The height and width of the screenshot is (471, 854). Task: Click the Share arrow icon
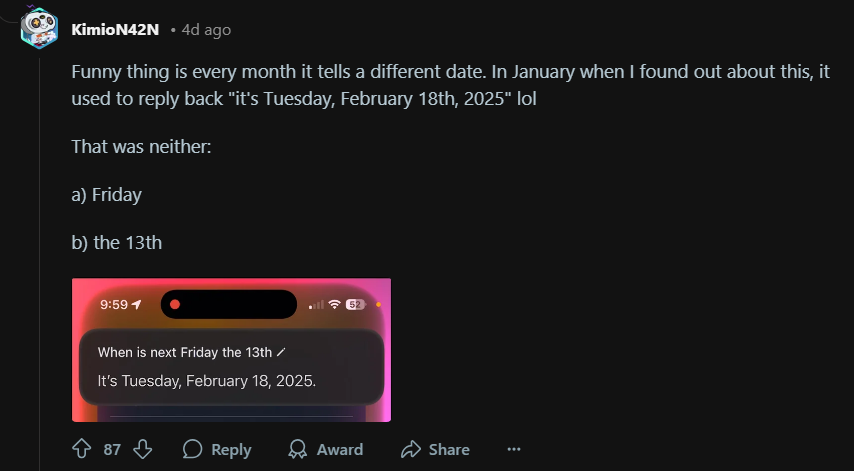click(410, 449)
